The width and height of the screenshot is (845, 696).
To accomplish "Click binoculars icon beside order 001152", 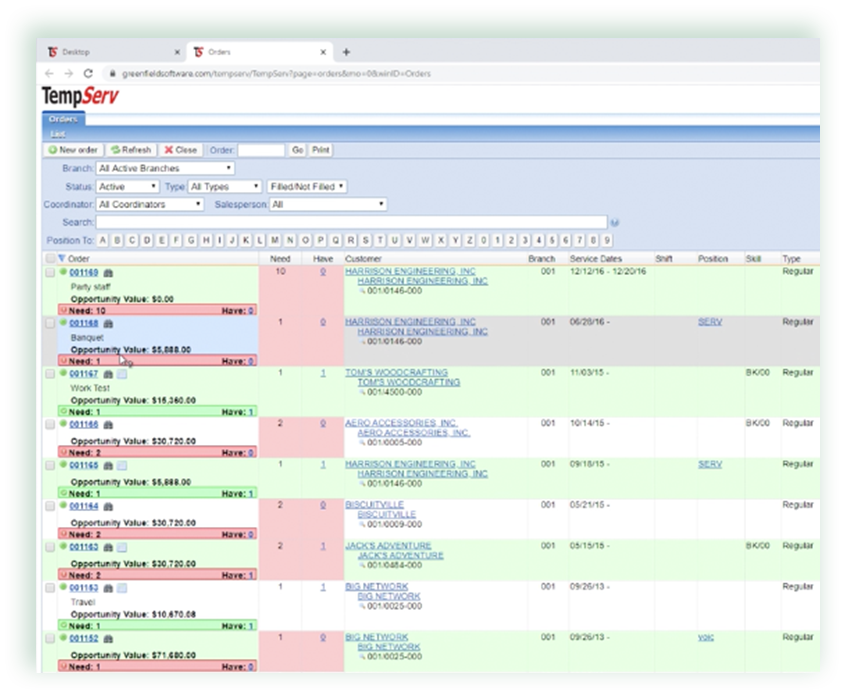I will (108, 639).
